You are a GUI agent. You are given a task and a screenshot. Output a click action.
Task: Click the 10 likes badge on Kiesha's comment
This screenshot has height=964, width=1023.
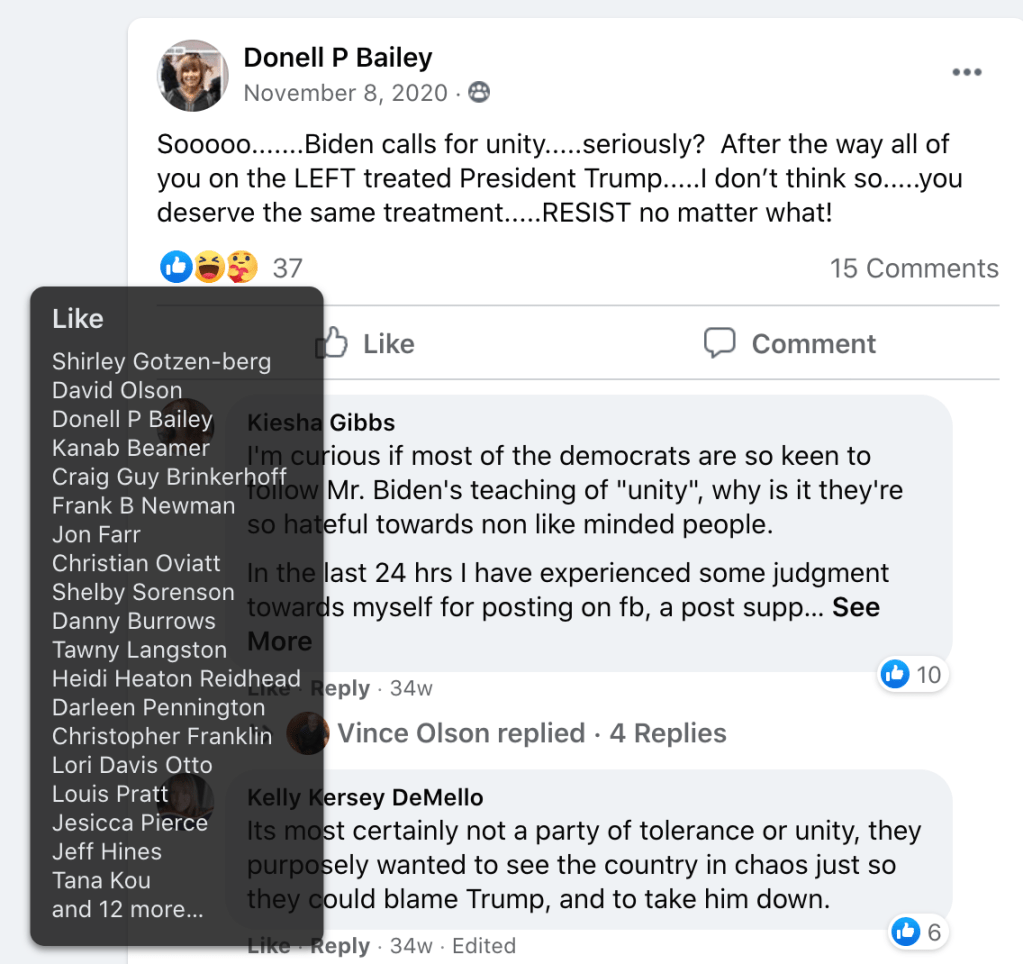click(912, 675)
